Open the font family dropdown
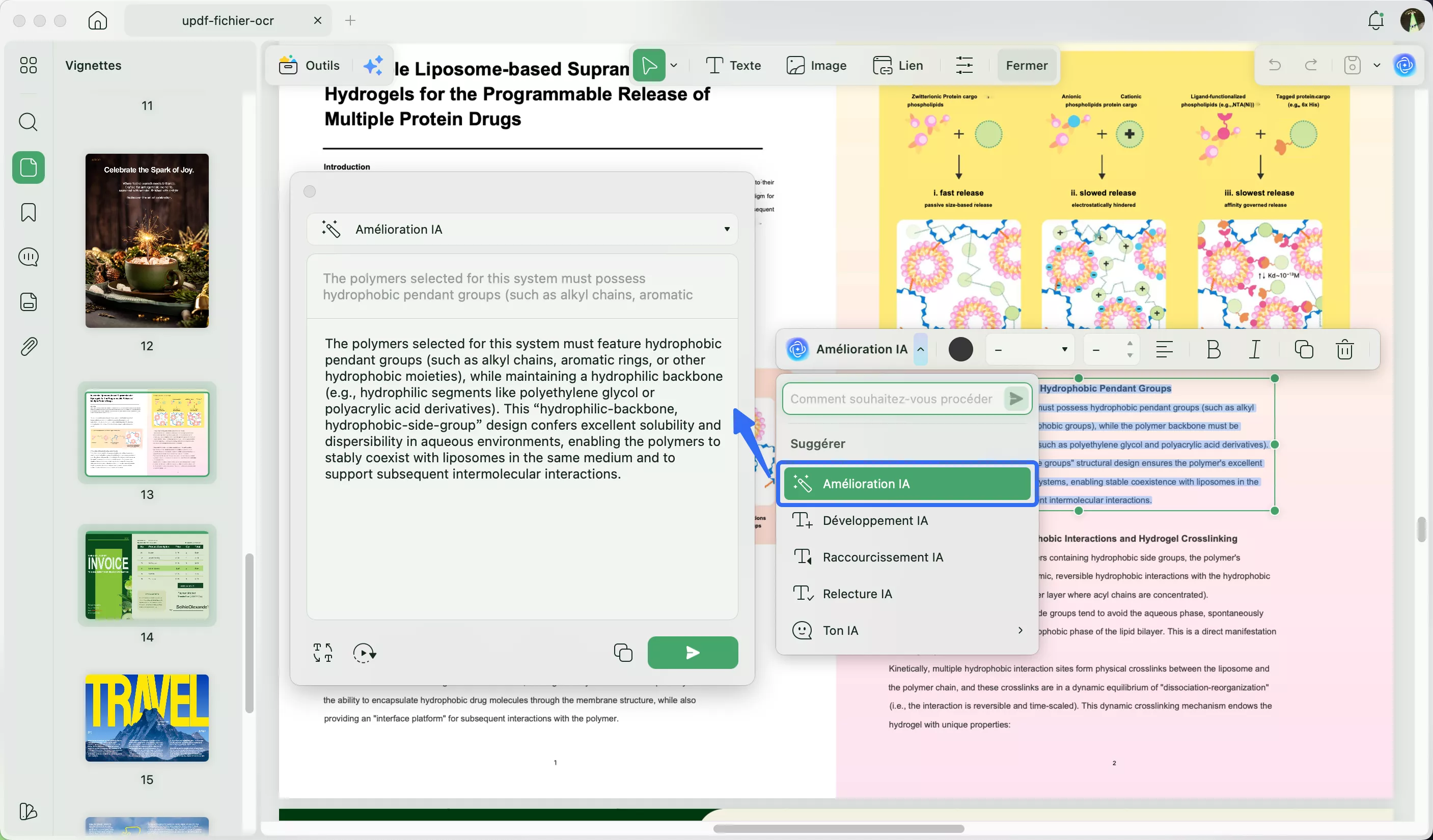The image size is (1433, 840). tap(1030, 350)
